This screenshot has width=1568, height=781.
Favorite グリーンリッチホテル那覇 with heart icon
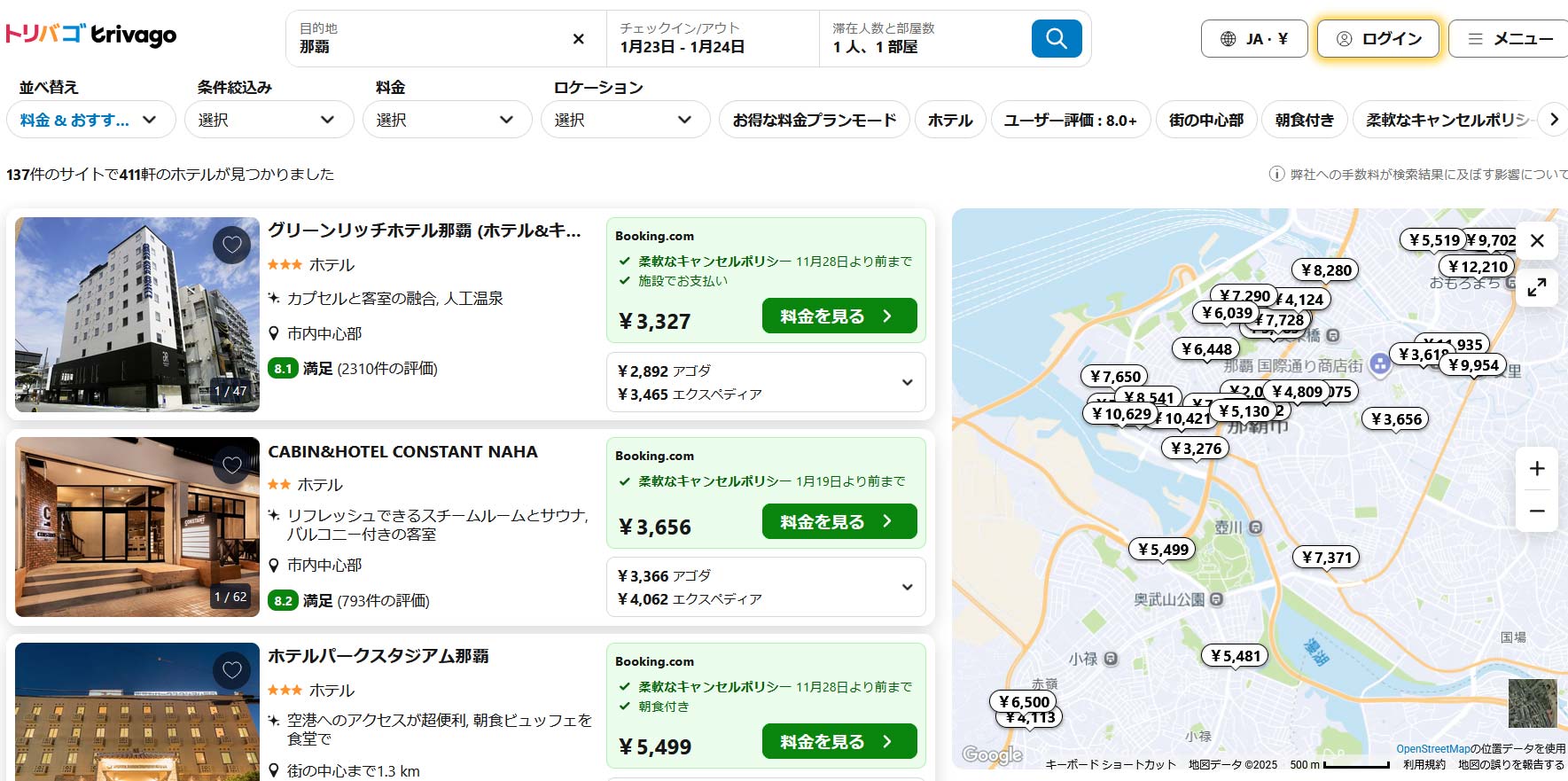pos(231,245)
